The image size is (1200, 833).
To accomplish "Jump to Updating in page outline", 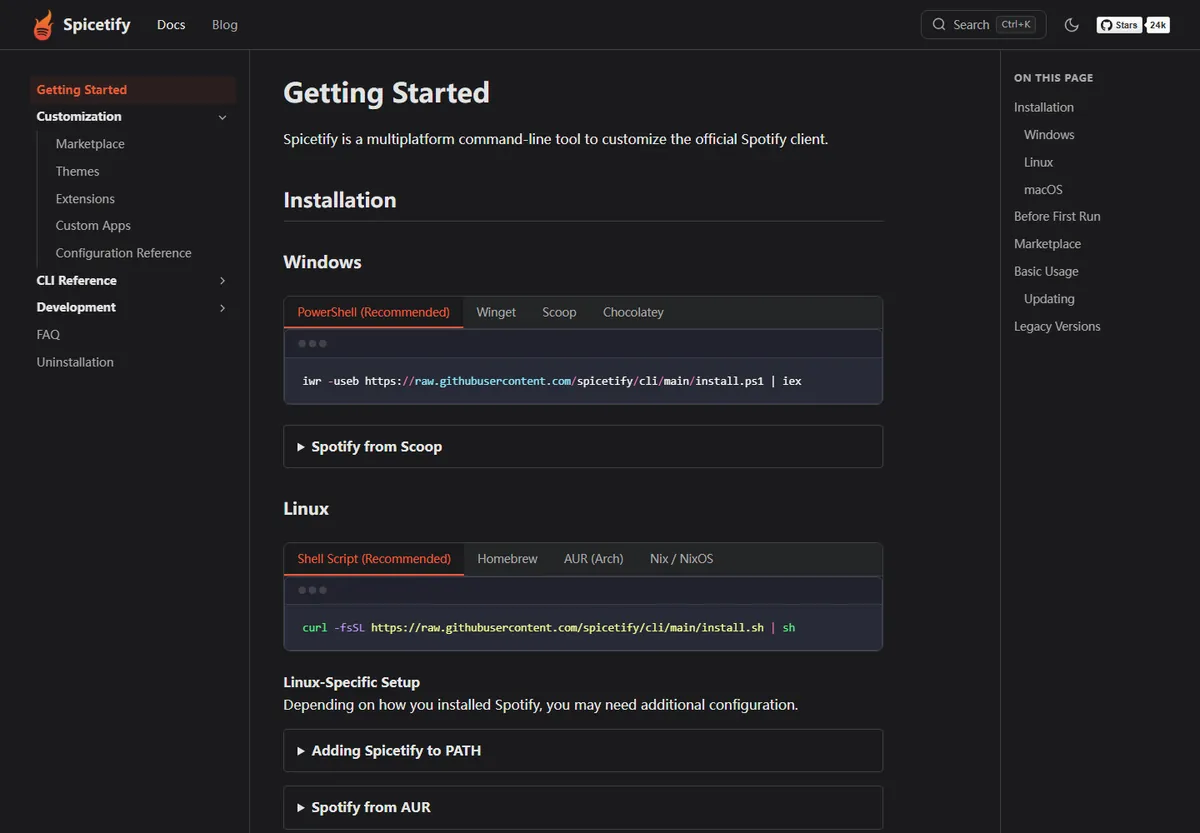I will click(x=1049, y=299).
